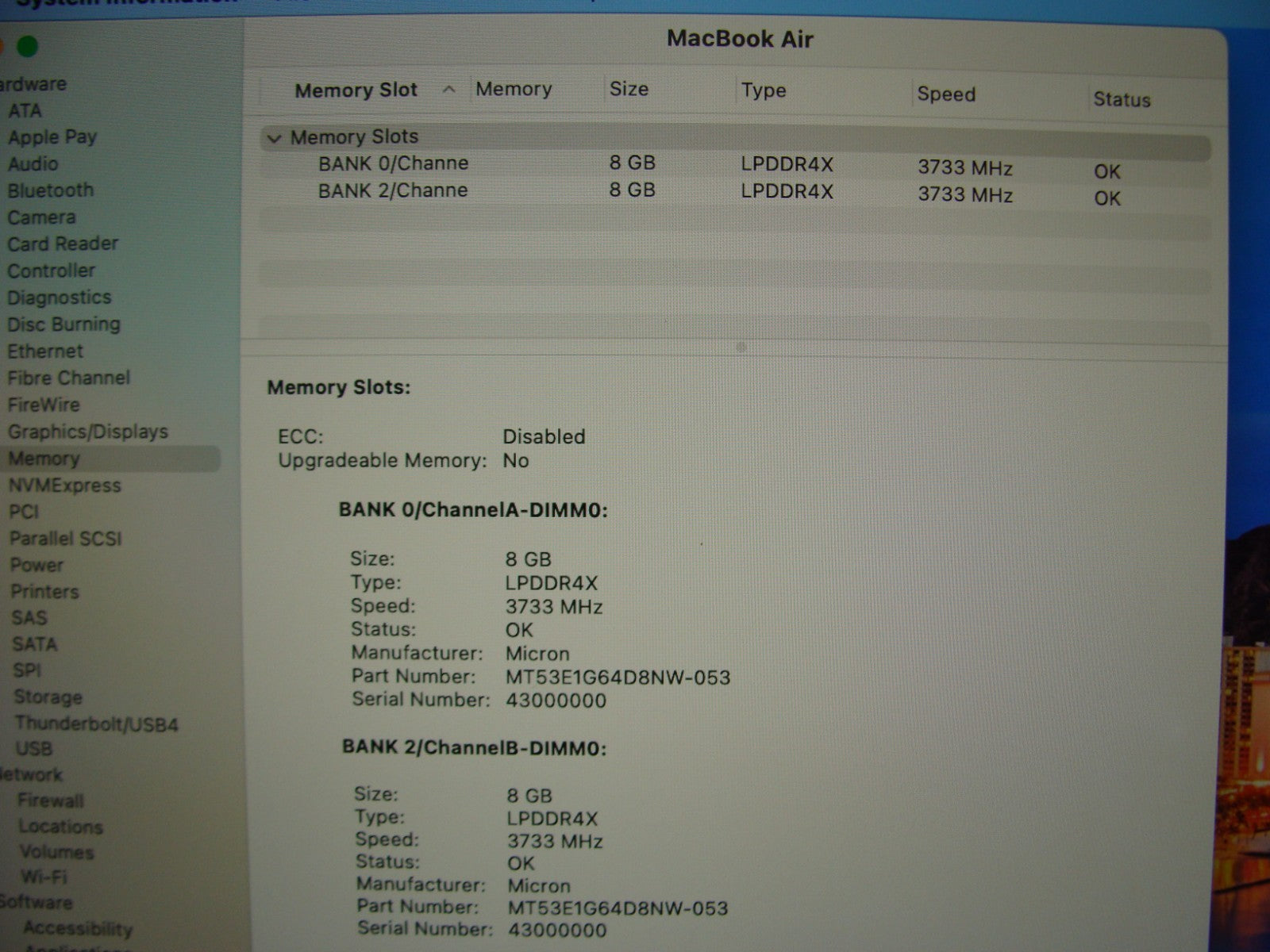The width and height of the screenshot is (1270, 952).
Task: Open Apple Pay sidebar entry
Action: (x=52, y=137)
